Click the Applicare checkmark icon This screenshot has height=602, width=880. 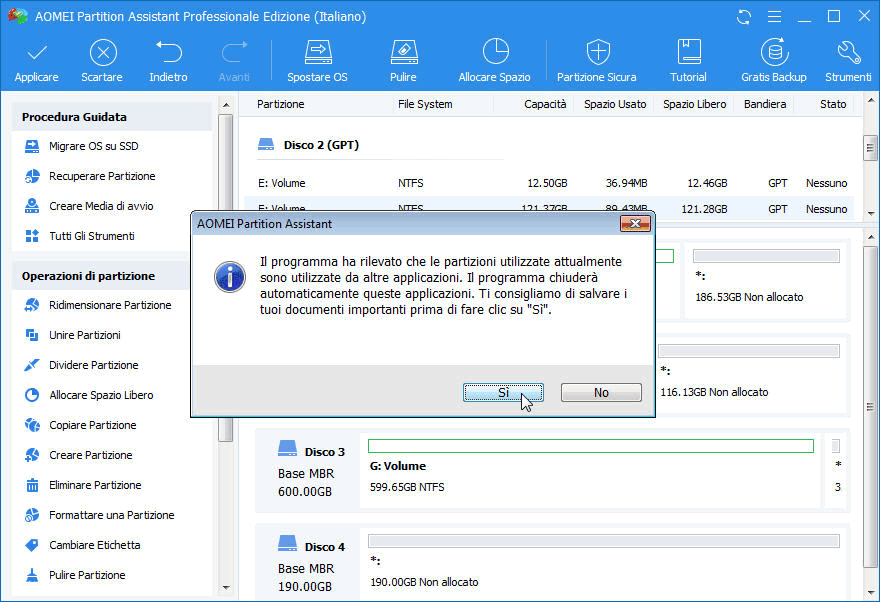[x=37, y=53]
